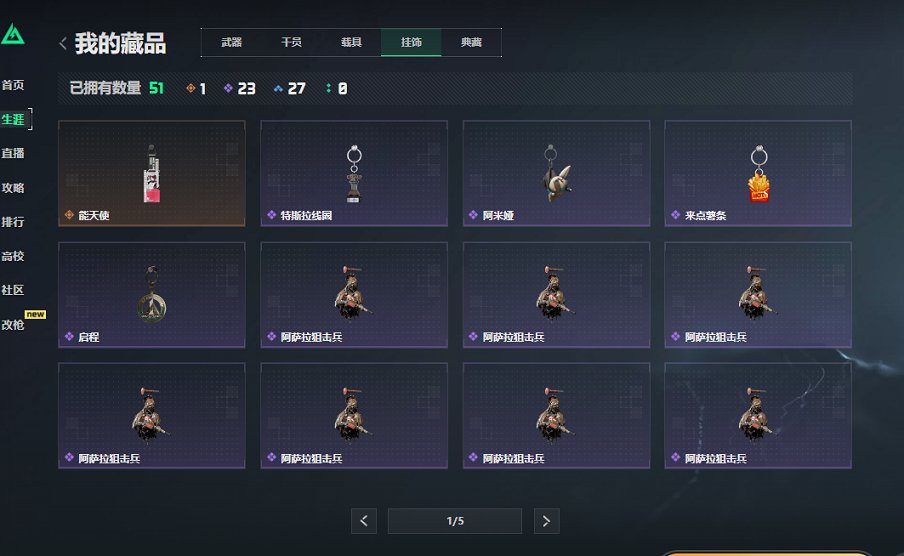Select the 启程 medallion charm
The width and height of the screenshot is (904, 556).
click(152, 295)
